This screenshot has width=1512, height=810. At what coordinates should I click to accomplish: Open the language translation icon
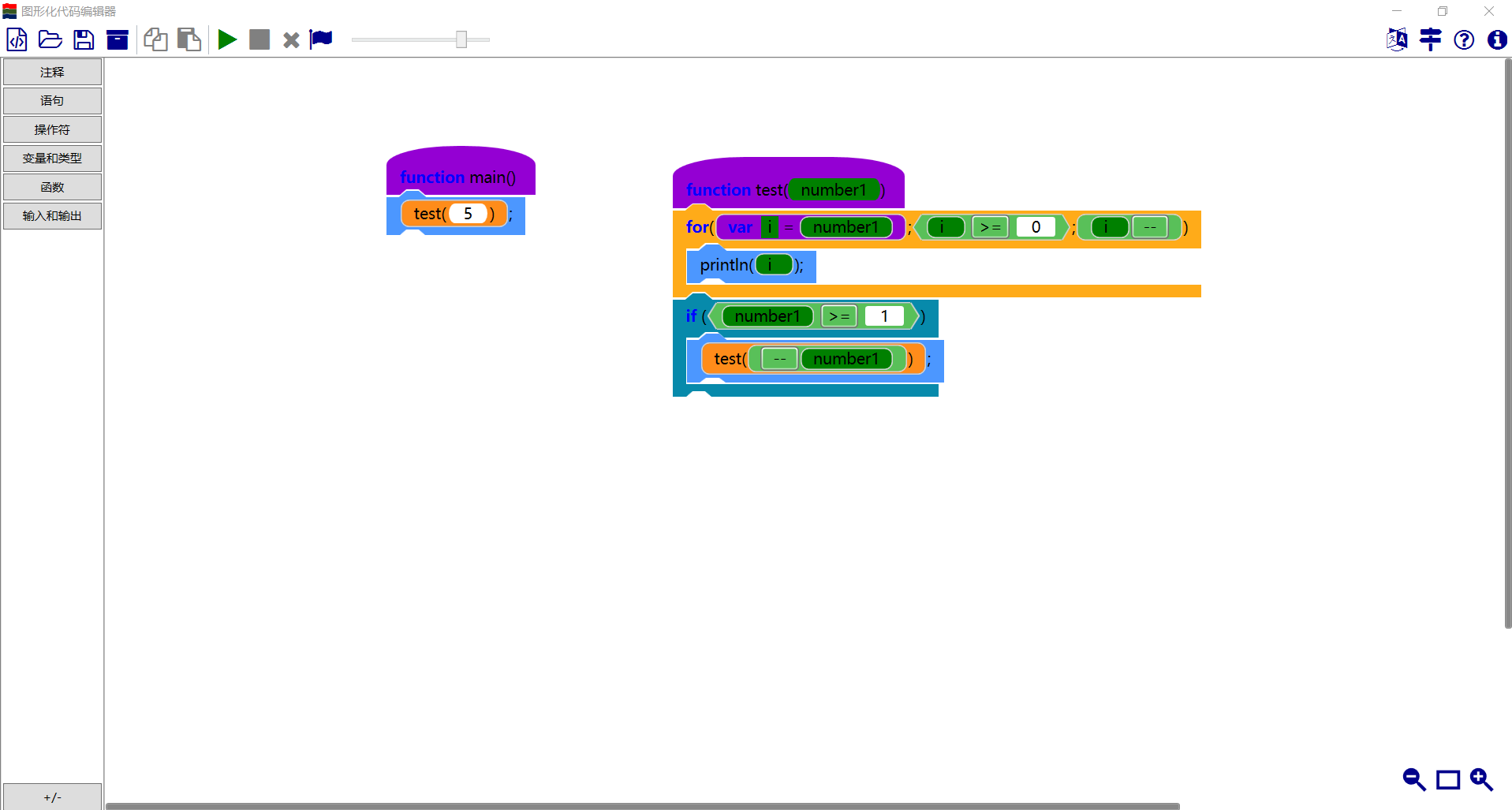pyautogui.click(x=1397, y=39)
